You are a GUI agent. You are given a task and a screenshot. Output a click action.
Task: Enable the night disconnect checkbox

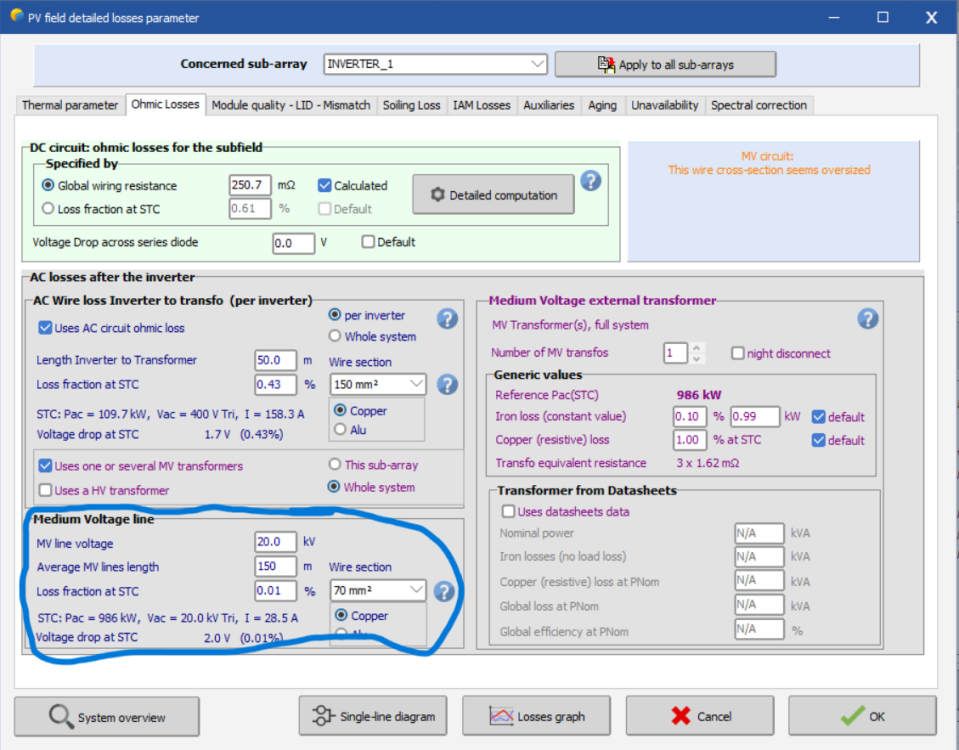pos(739,353)
